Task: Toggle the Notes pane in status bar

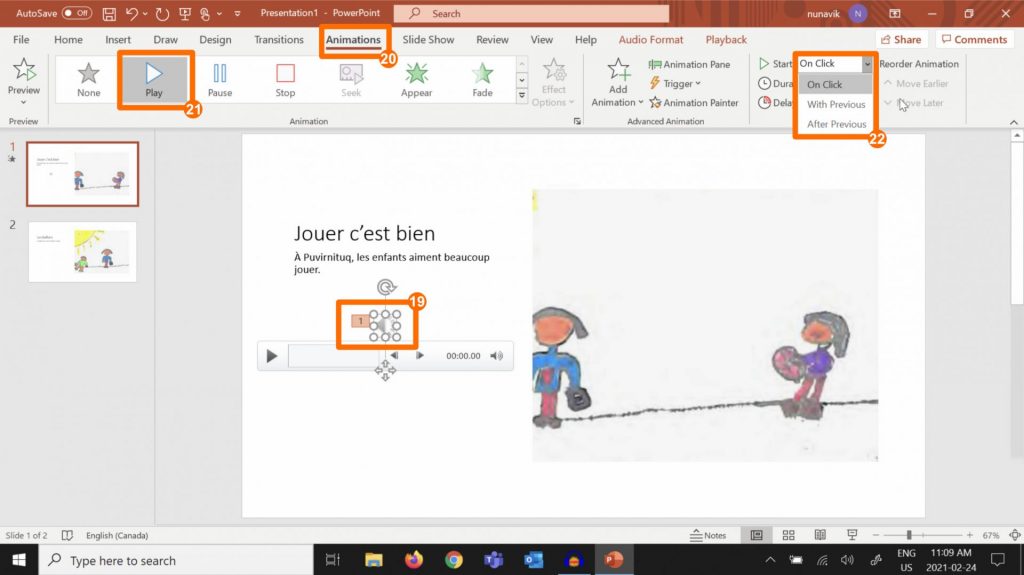Action: pos(708,535)
